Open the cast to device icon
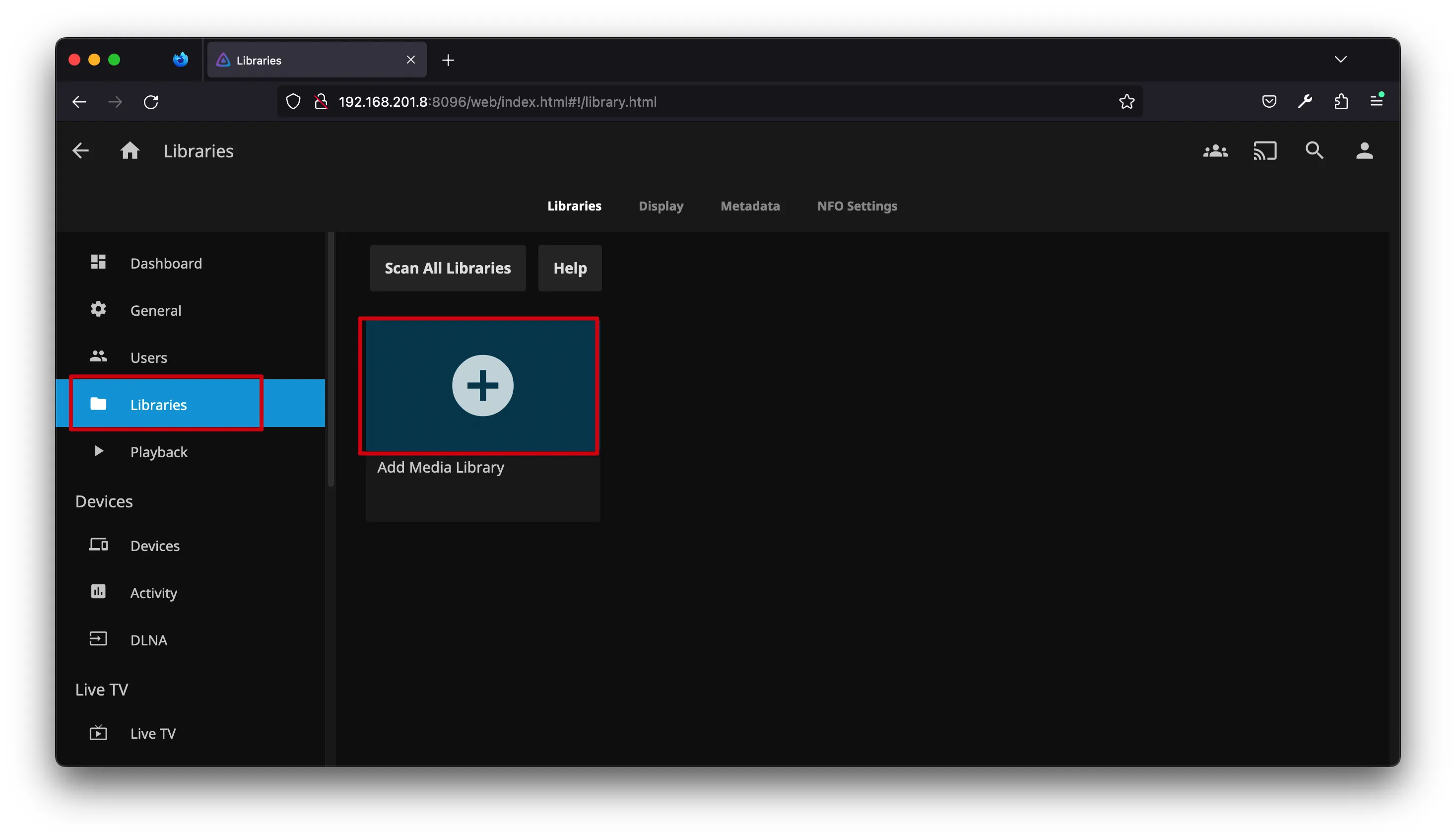 coord(1265,150)
